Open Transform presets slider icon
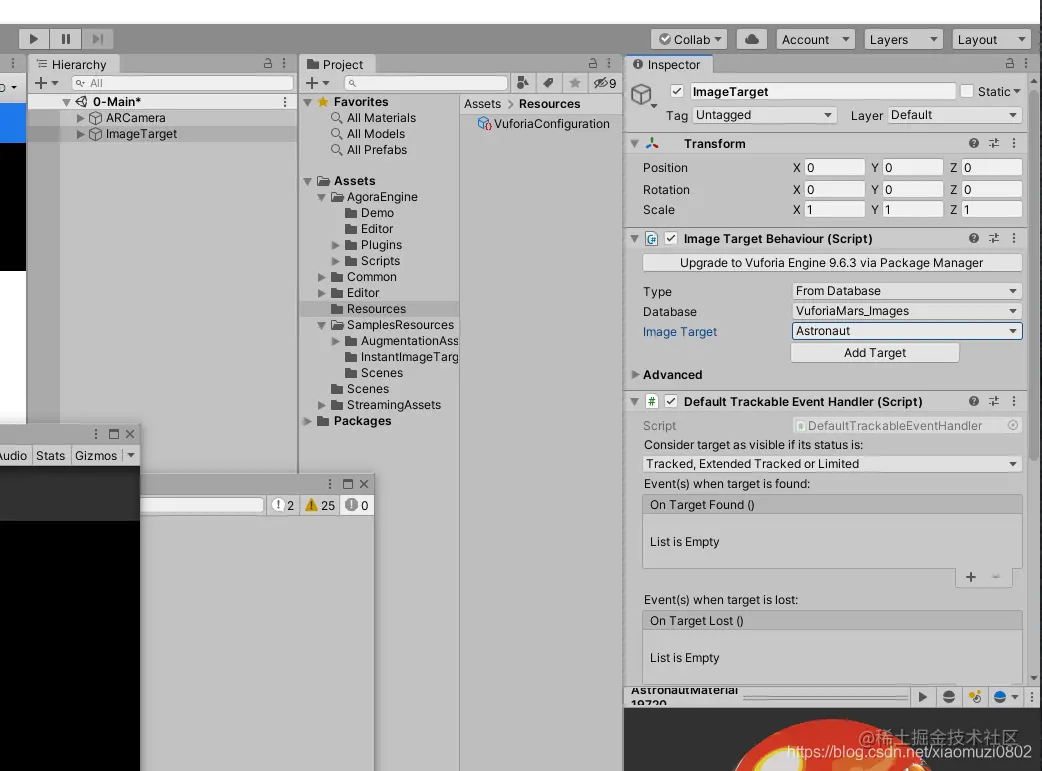 pyautogui.click(x=994, y=143)
